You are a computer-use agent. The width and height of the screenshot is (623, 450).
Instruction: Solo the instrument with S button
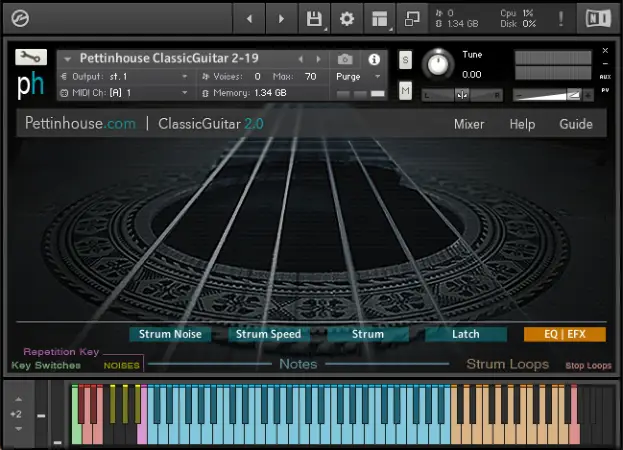coord(405,60)
